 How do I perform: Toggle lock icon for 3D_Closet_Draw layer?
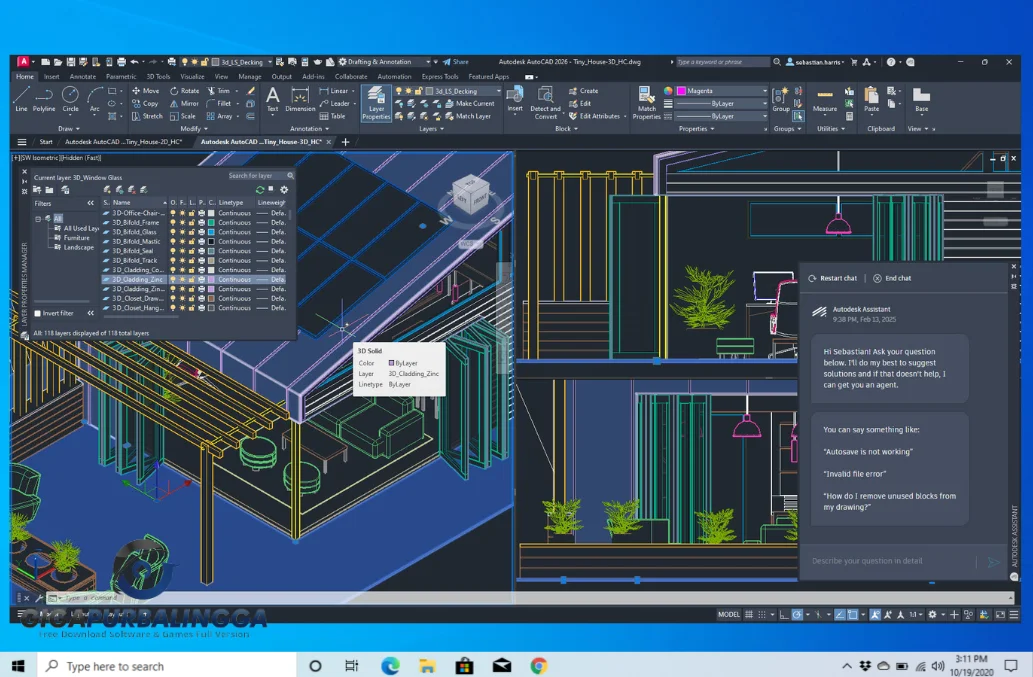pos(192,298)
